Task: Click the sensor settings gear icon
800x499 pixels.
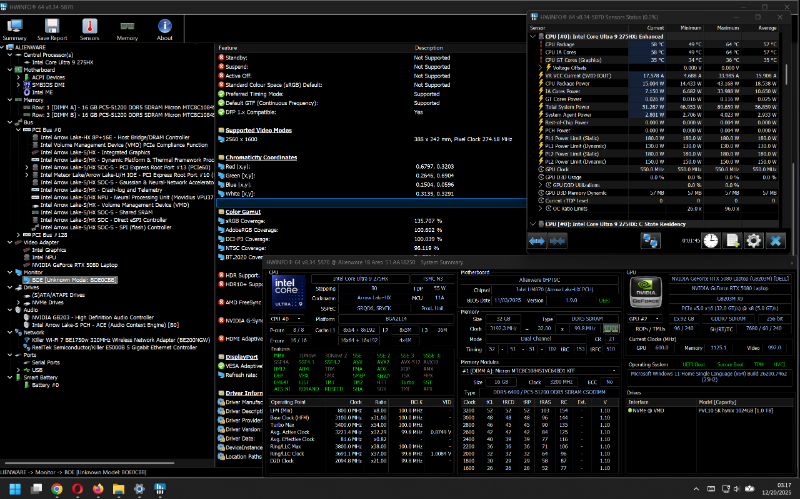Action: coord(753,241)
